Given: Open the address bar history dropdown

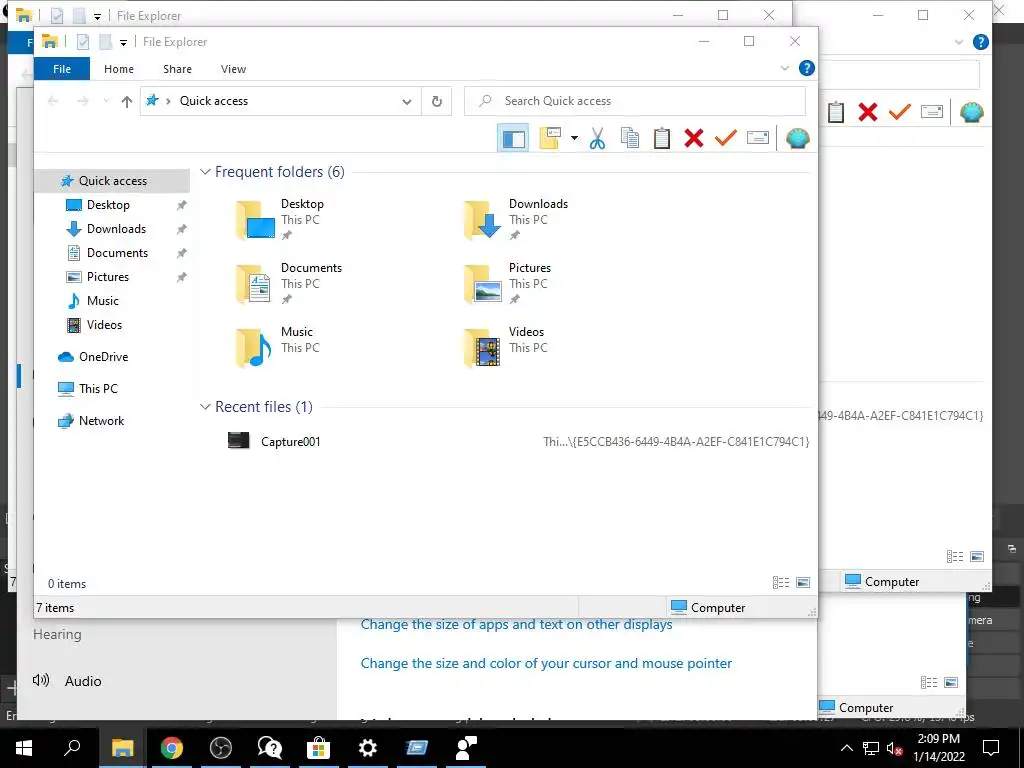Looking at the screenshot, I should (x=407, y=102).
